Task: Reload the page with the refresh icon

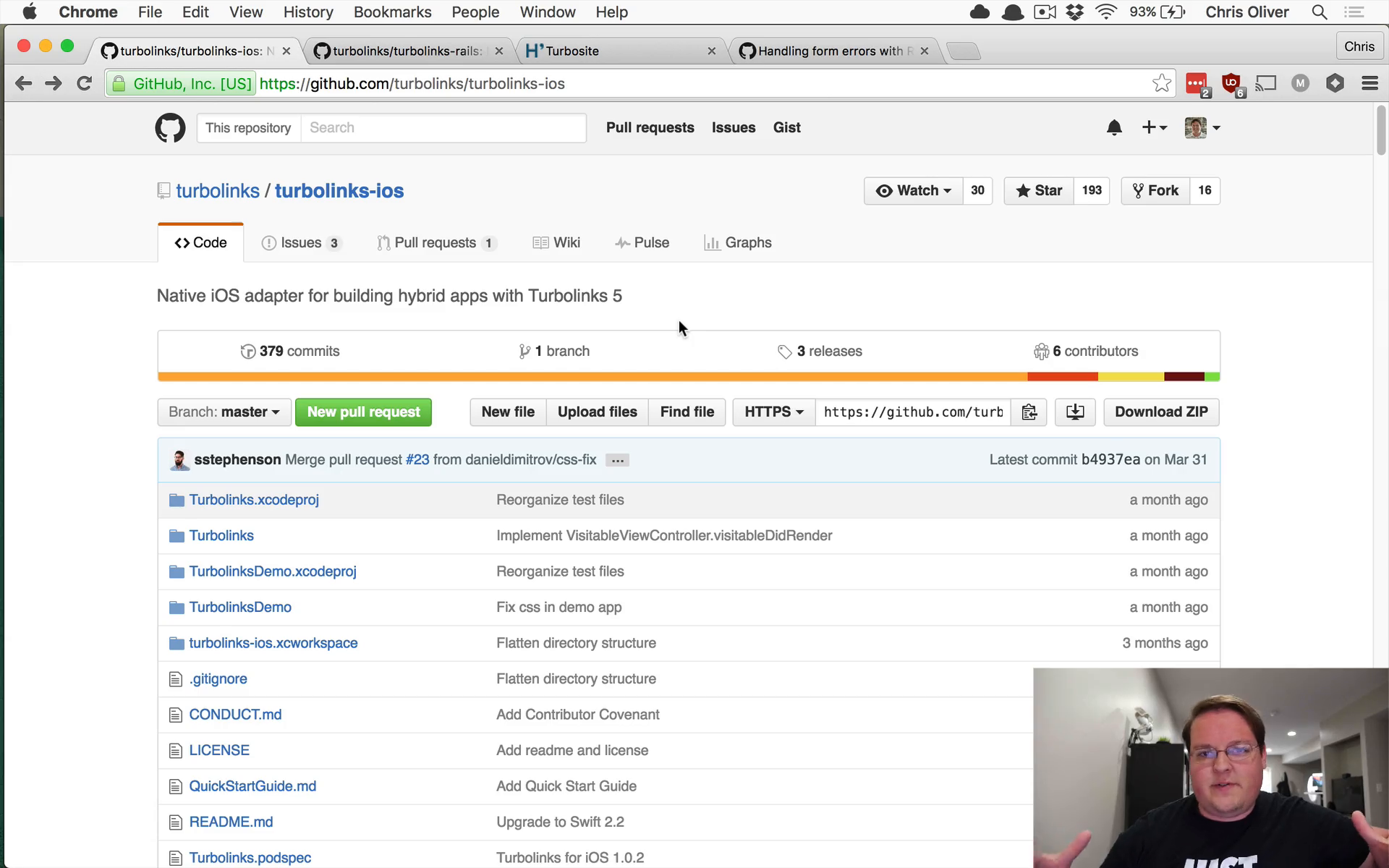Action: 84,83
